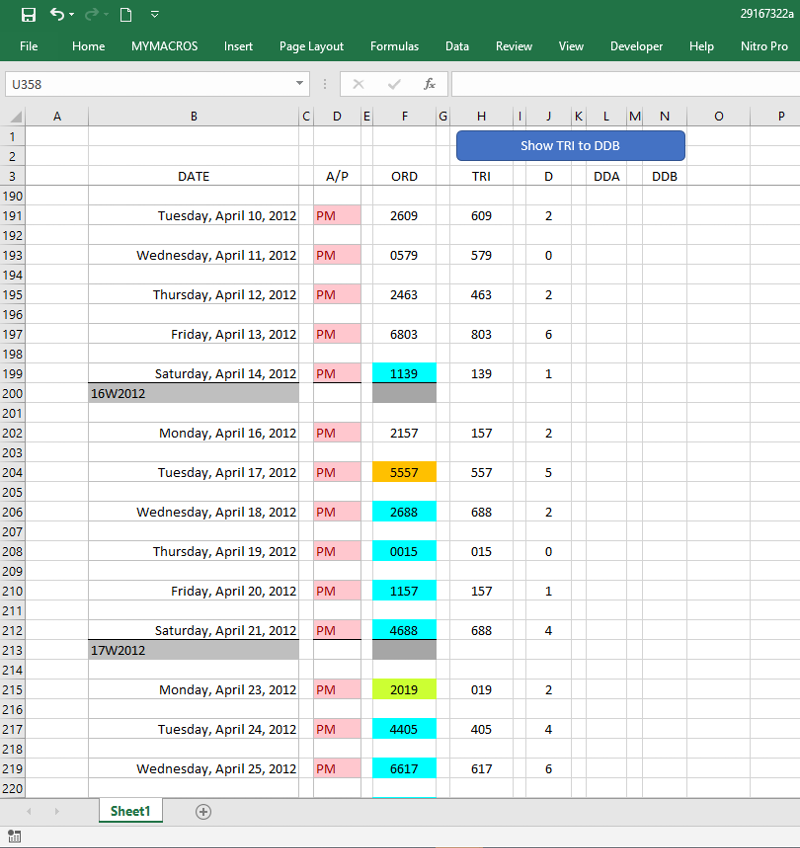The image size is (800, 848).
Task: Select the orange cell containing 5557
Action: 404,472
